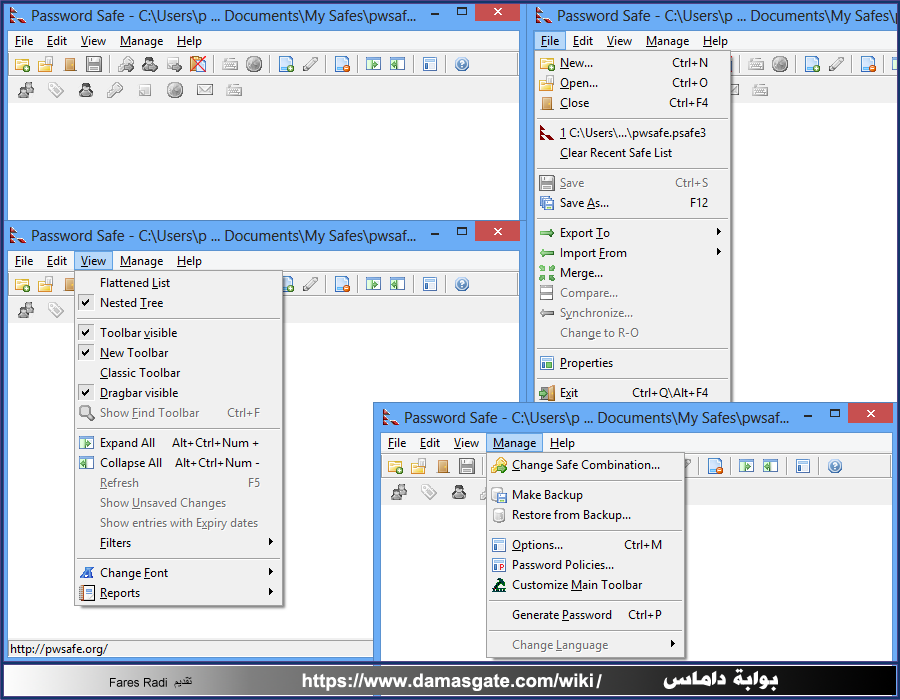Viewport: 900px width, 700px height.
Task: Toggle New Toolbar option in View menu
Action: [179, 353]
